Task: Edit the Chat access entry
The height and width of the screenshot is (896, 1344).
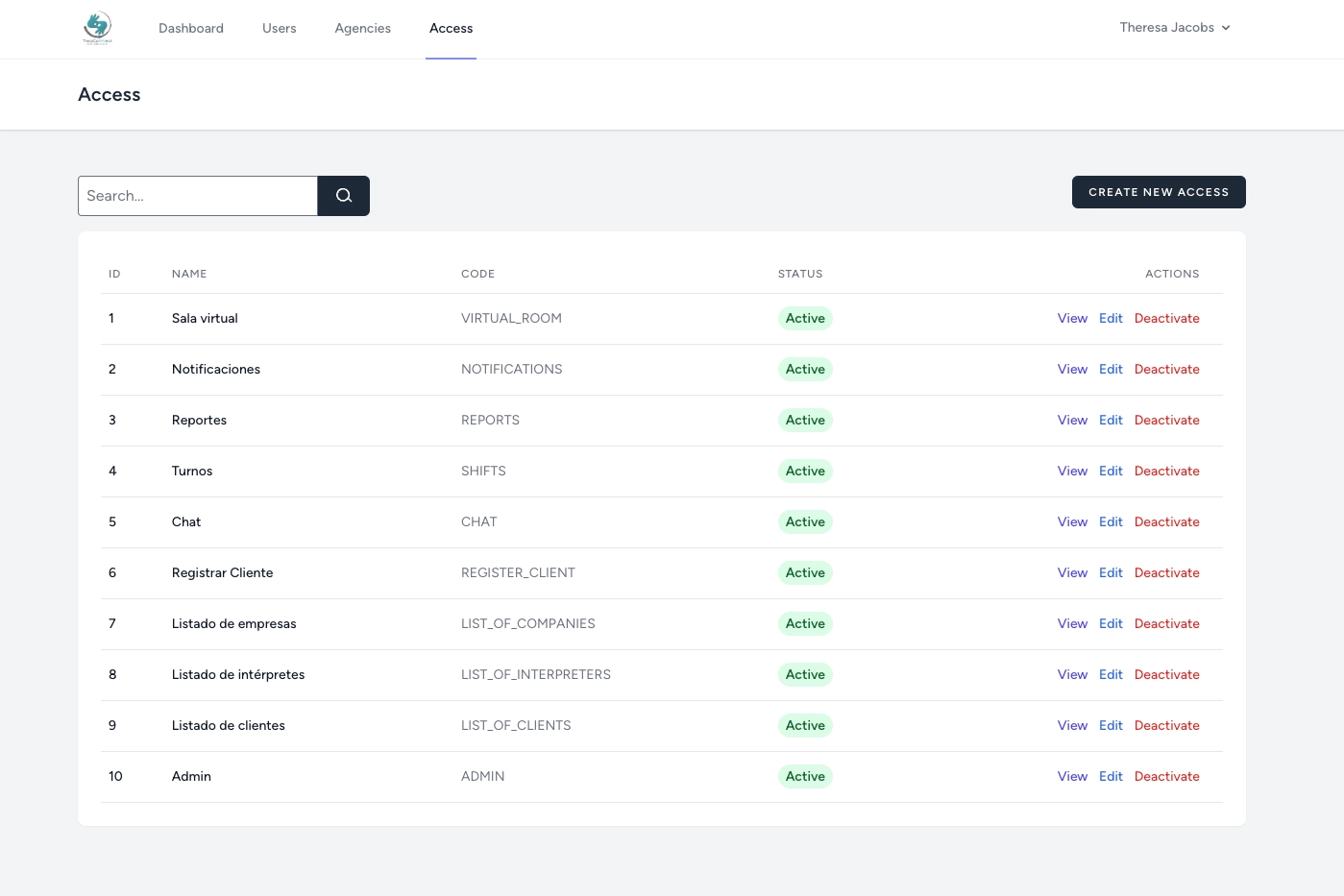Action: coord(1111,522)
